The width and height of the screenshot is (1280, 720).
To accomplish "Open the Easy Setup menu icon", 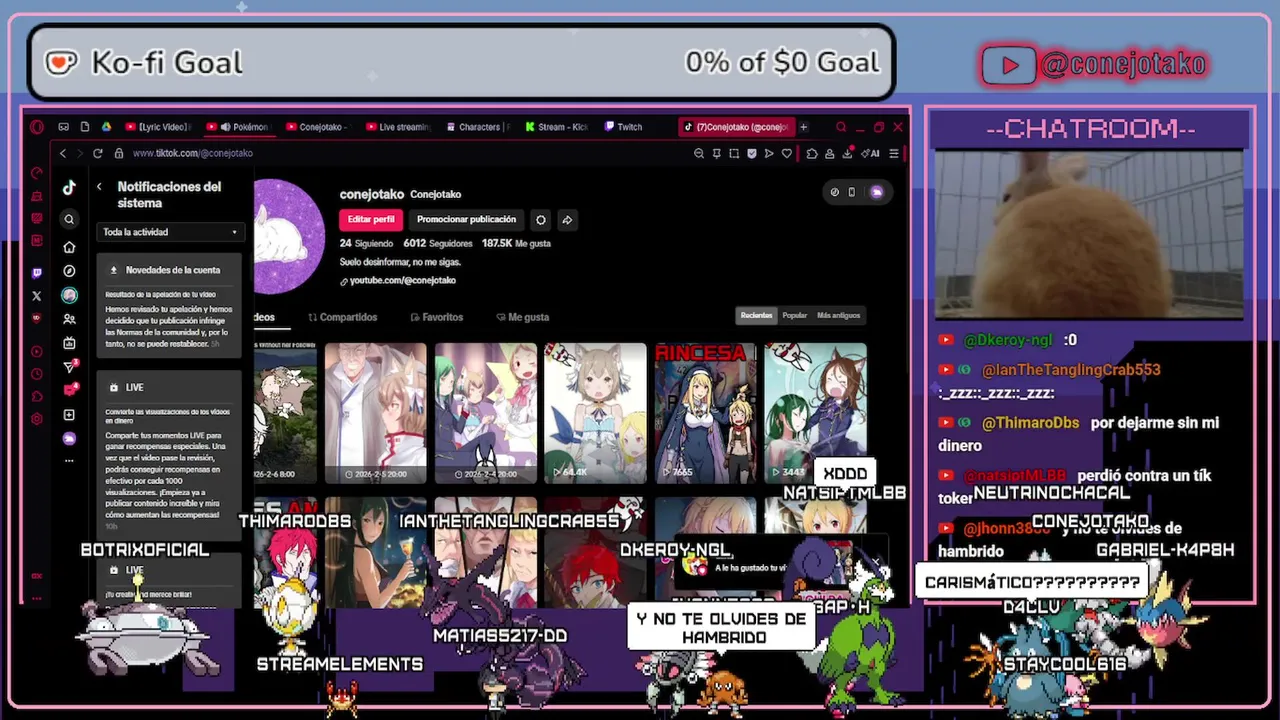I will [894, 154].
